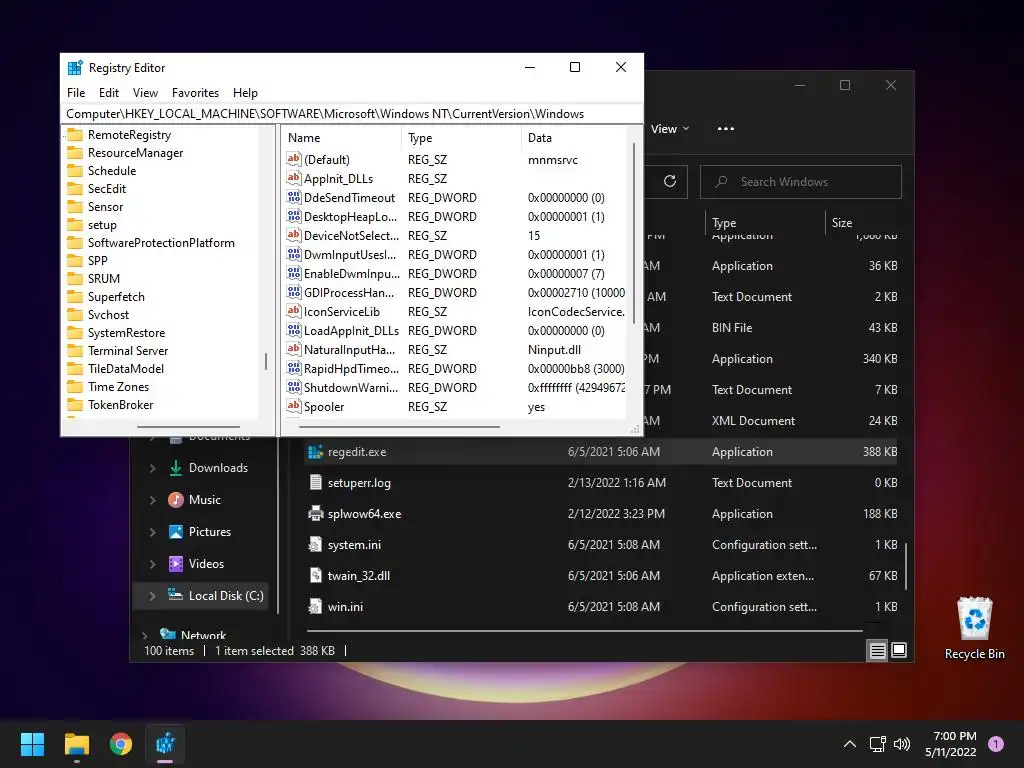Screen dimensions: 1024x768
Task: Select the AppInit_DLLs string value icon
Action: click(x=294, y=178)
